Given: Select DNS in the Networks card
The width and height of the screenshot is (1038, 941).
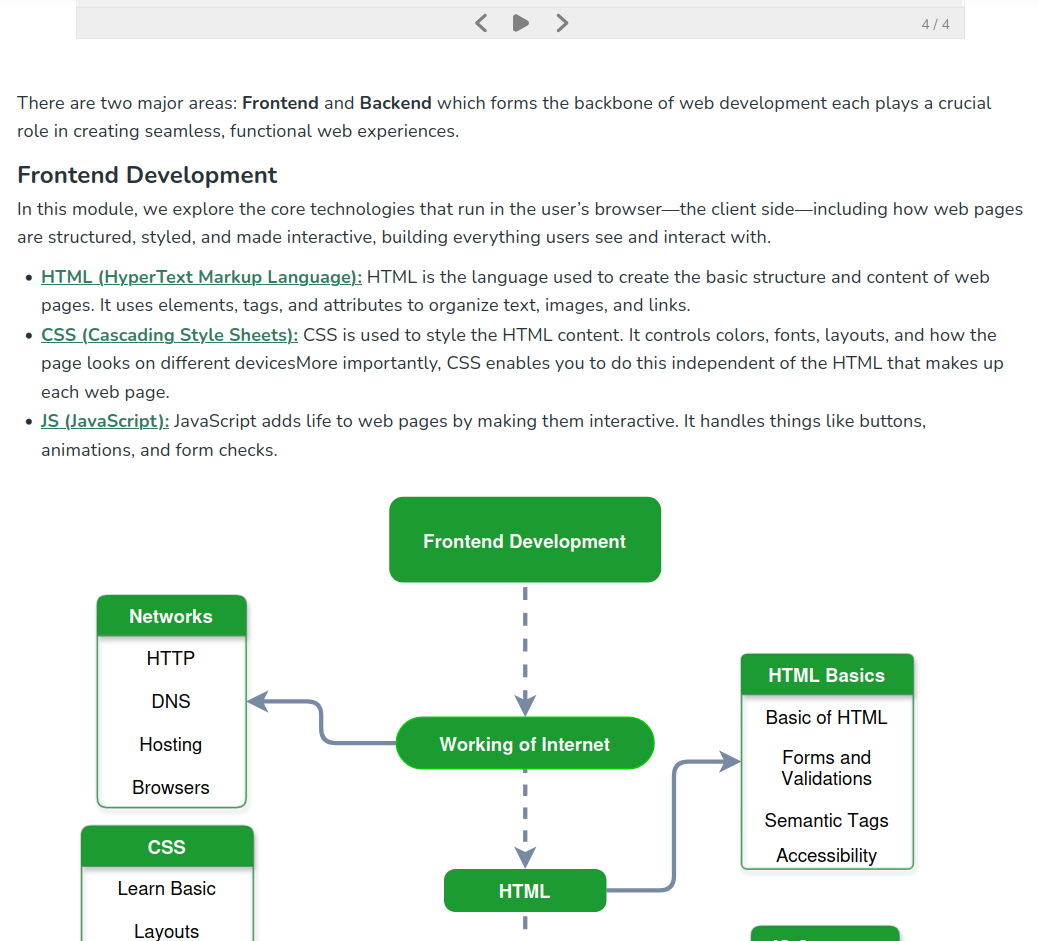Looking at the screenshot, I should pos(171,702).
